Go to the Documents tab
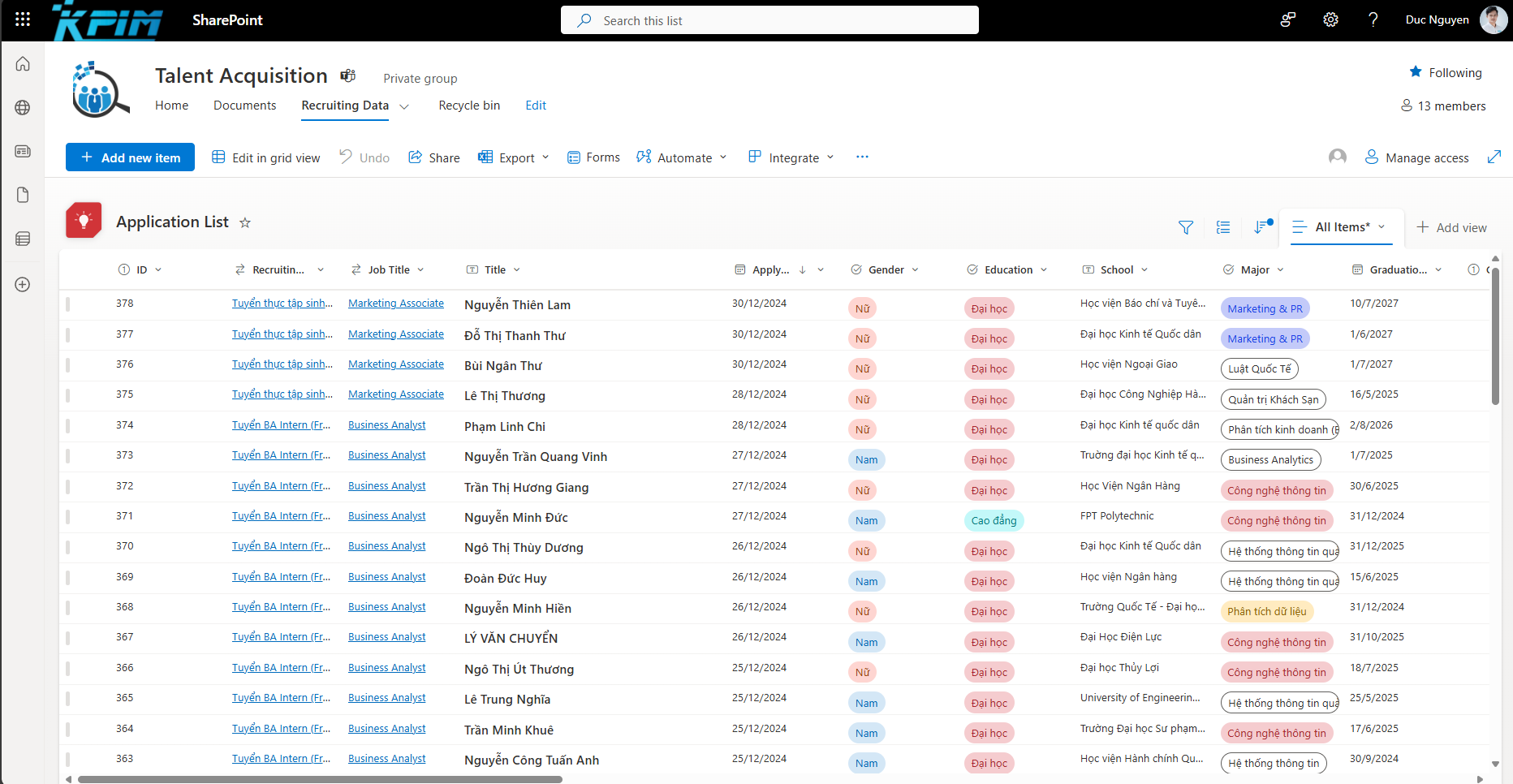 pyautogui.click(x=244, y=106)
